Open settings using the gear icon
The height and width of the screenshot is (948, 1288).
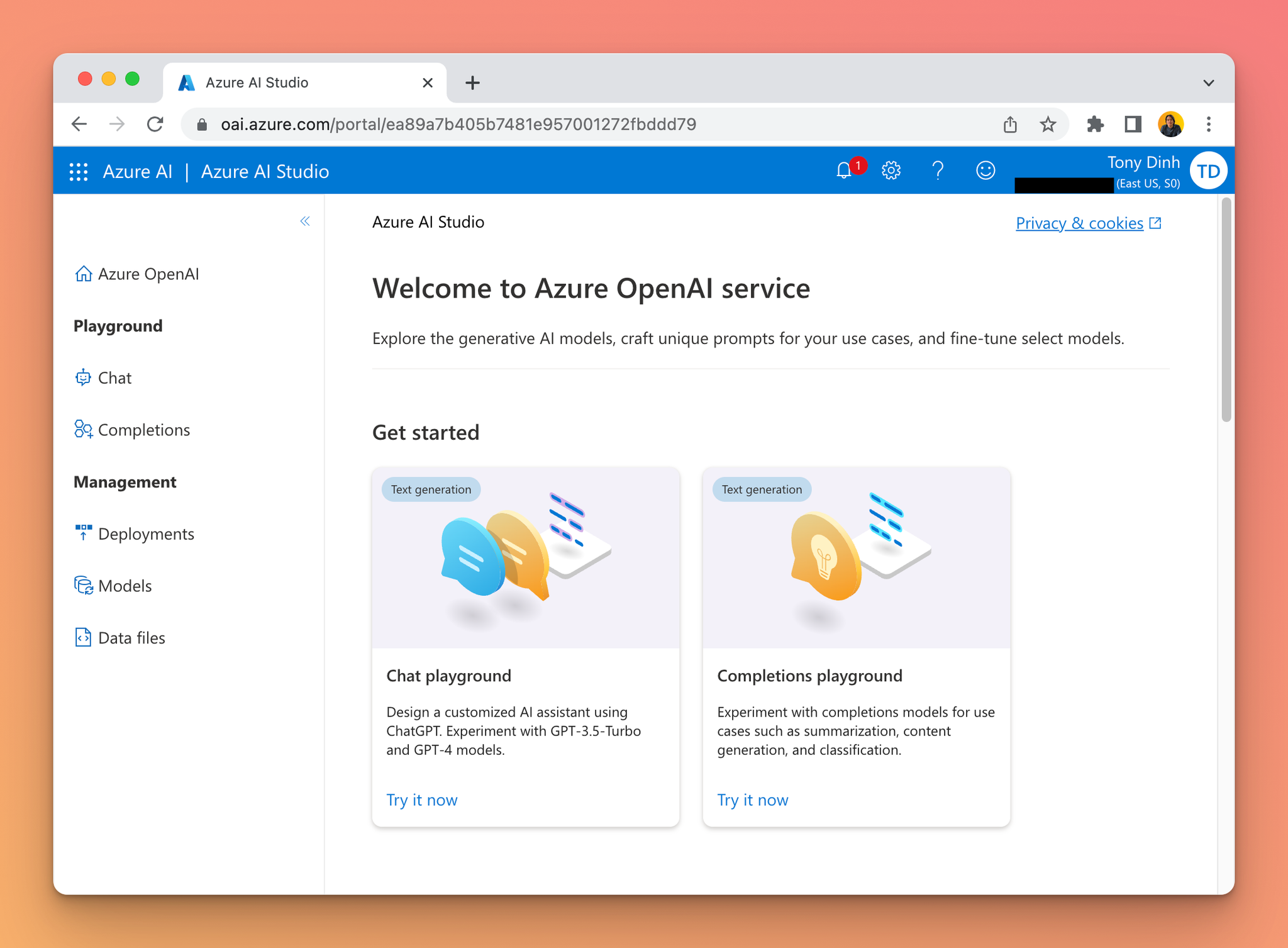891,170
